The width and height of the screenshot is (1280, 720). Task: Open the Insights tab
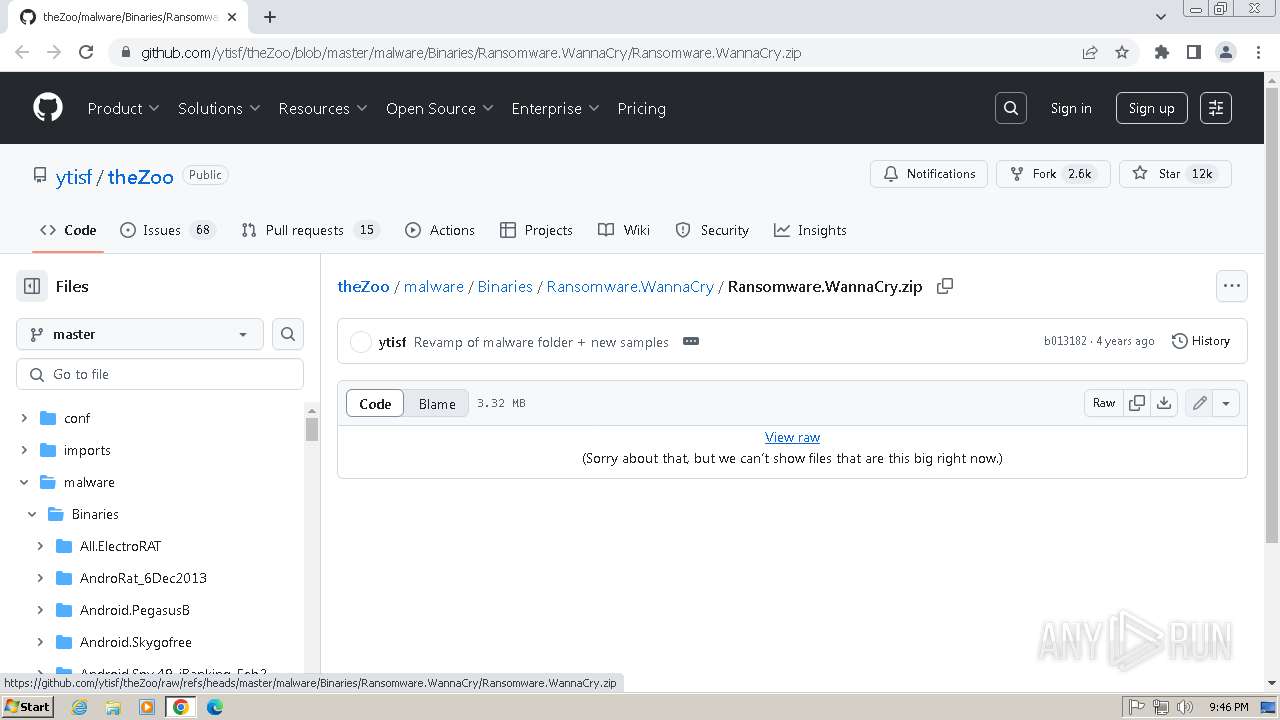[x=810, y=230]
